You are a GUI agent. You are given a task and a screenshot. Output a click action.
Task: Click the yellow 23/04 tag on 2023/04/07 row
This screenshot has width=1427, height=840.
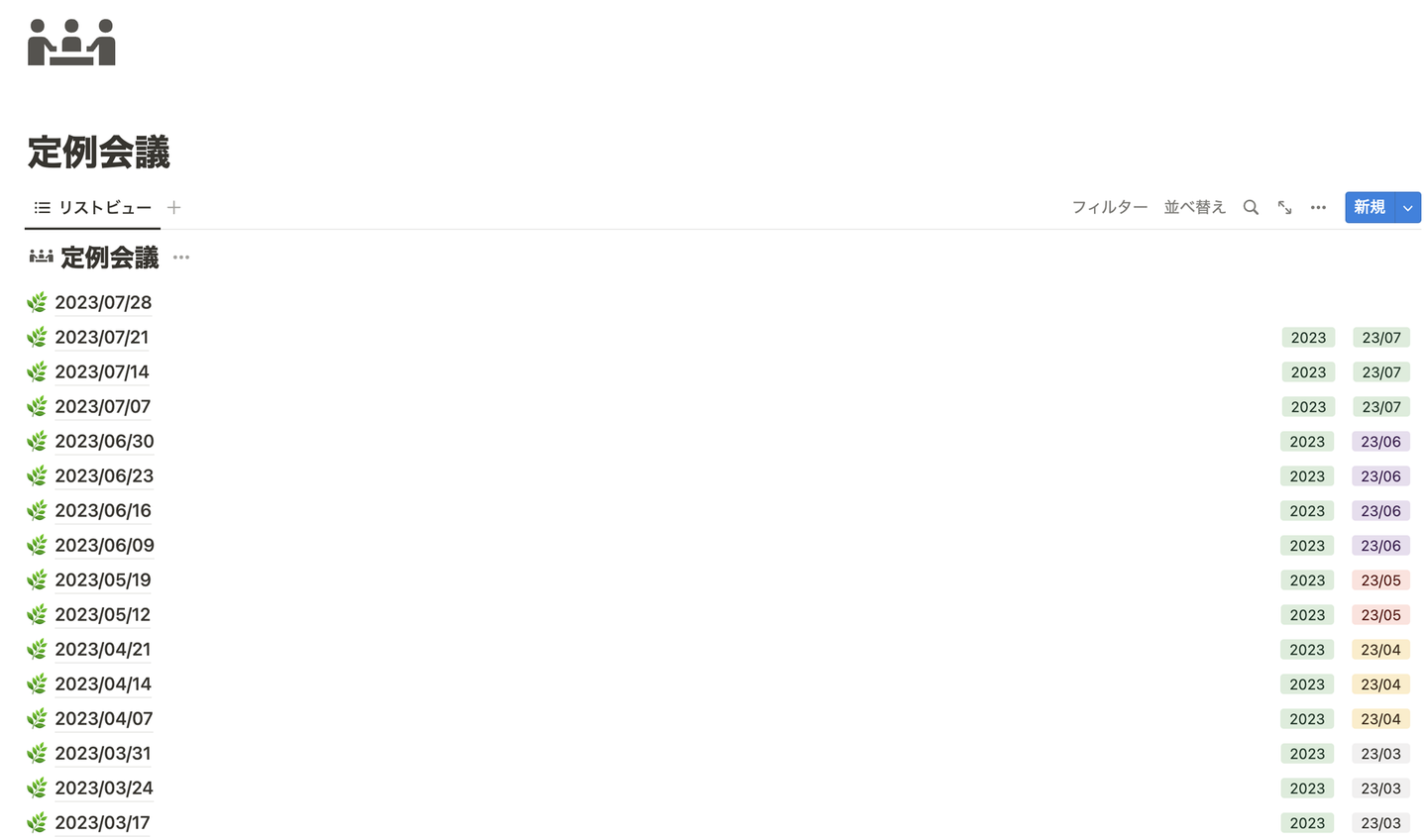pos(1381,719)
